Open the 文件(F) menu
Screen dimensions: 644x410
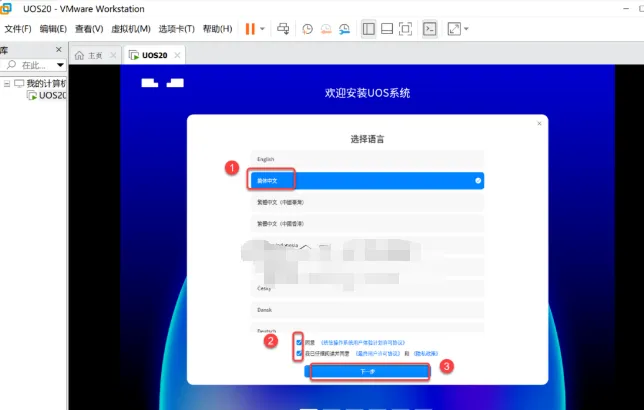18,29
